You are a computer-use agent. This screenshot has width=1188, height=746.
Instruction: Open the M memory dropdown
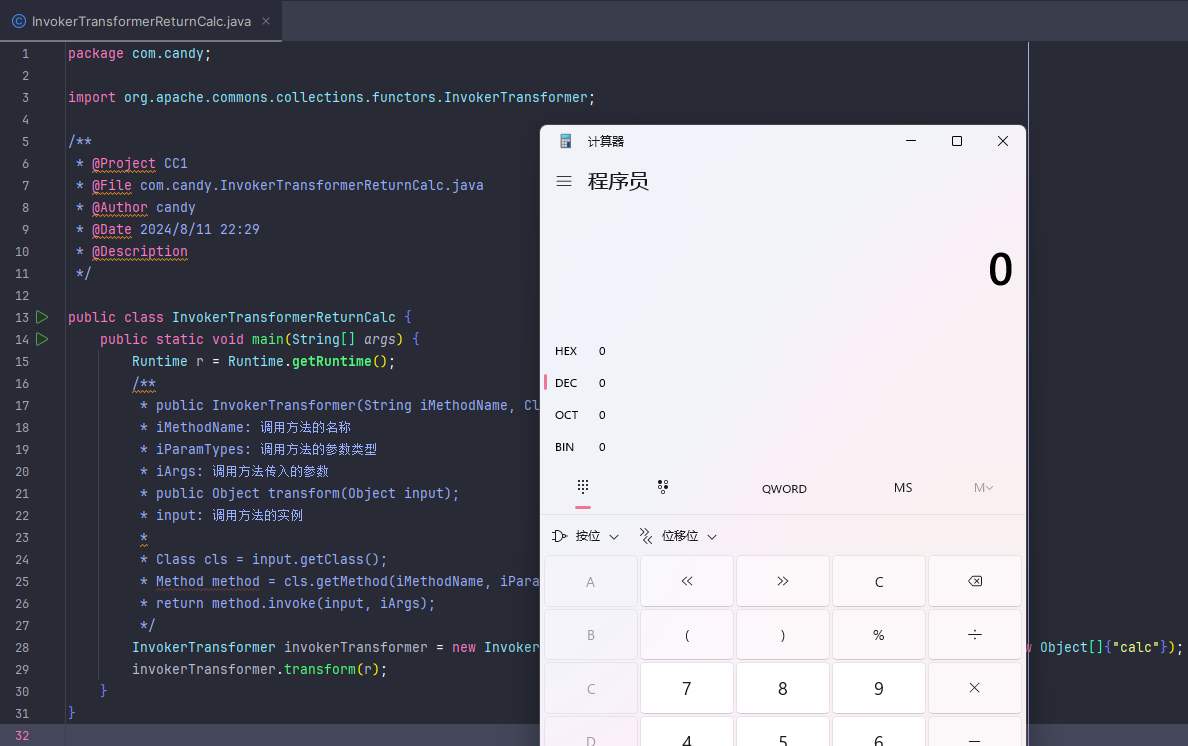point(983,488)
